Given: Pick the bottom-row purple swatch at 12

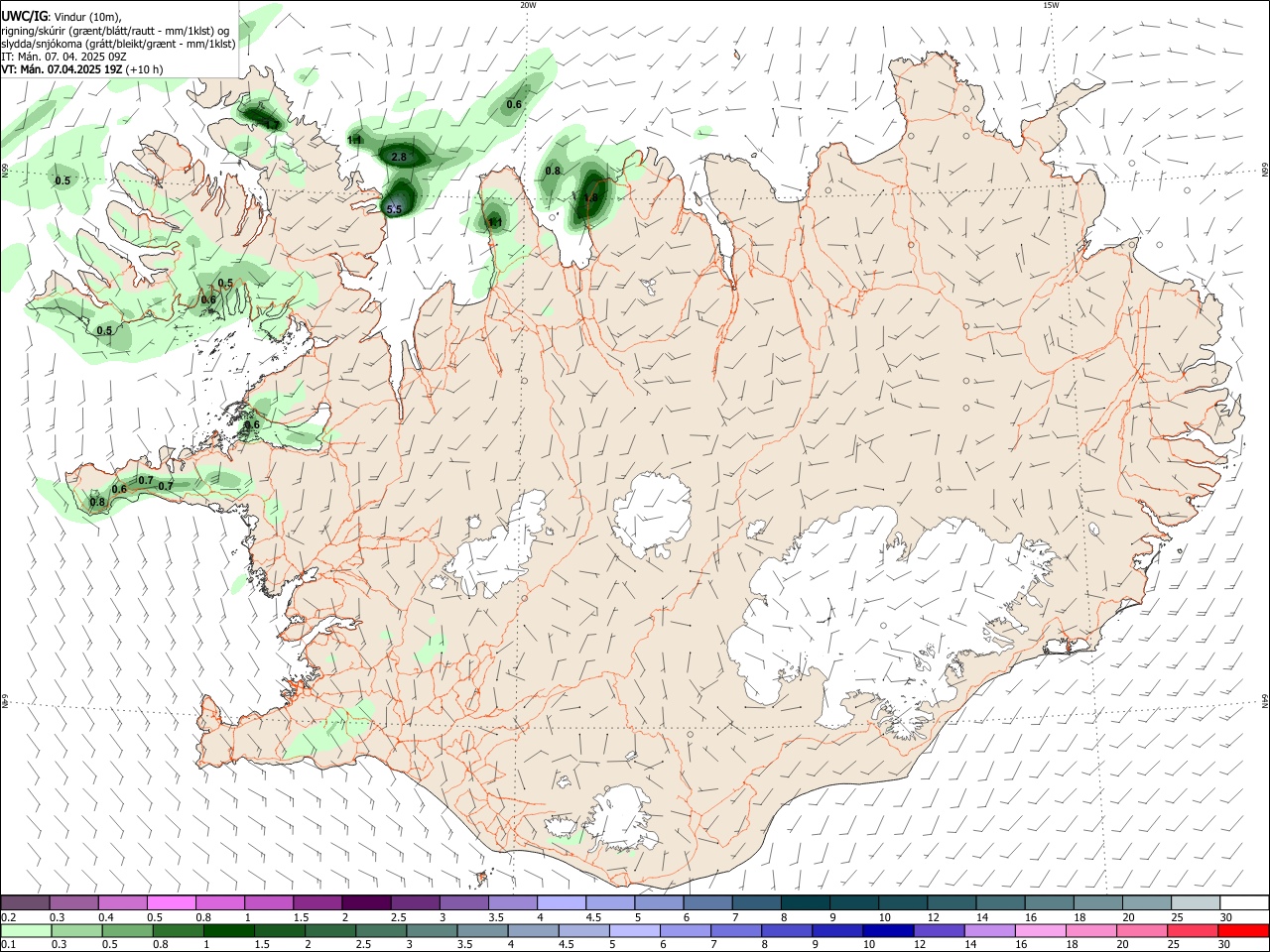Looking at the screenshot, I should pos(939,930).
